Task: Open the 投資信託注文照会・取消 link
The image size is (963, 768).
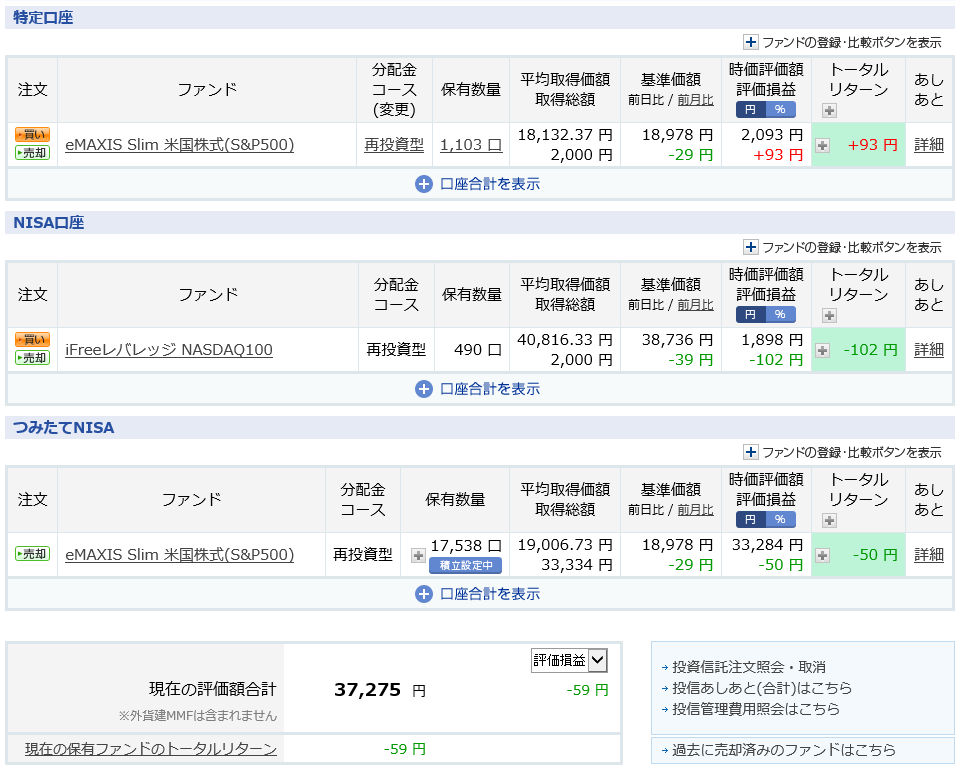Action: [749, 667]
